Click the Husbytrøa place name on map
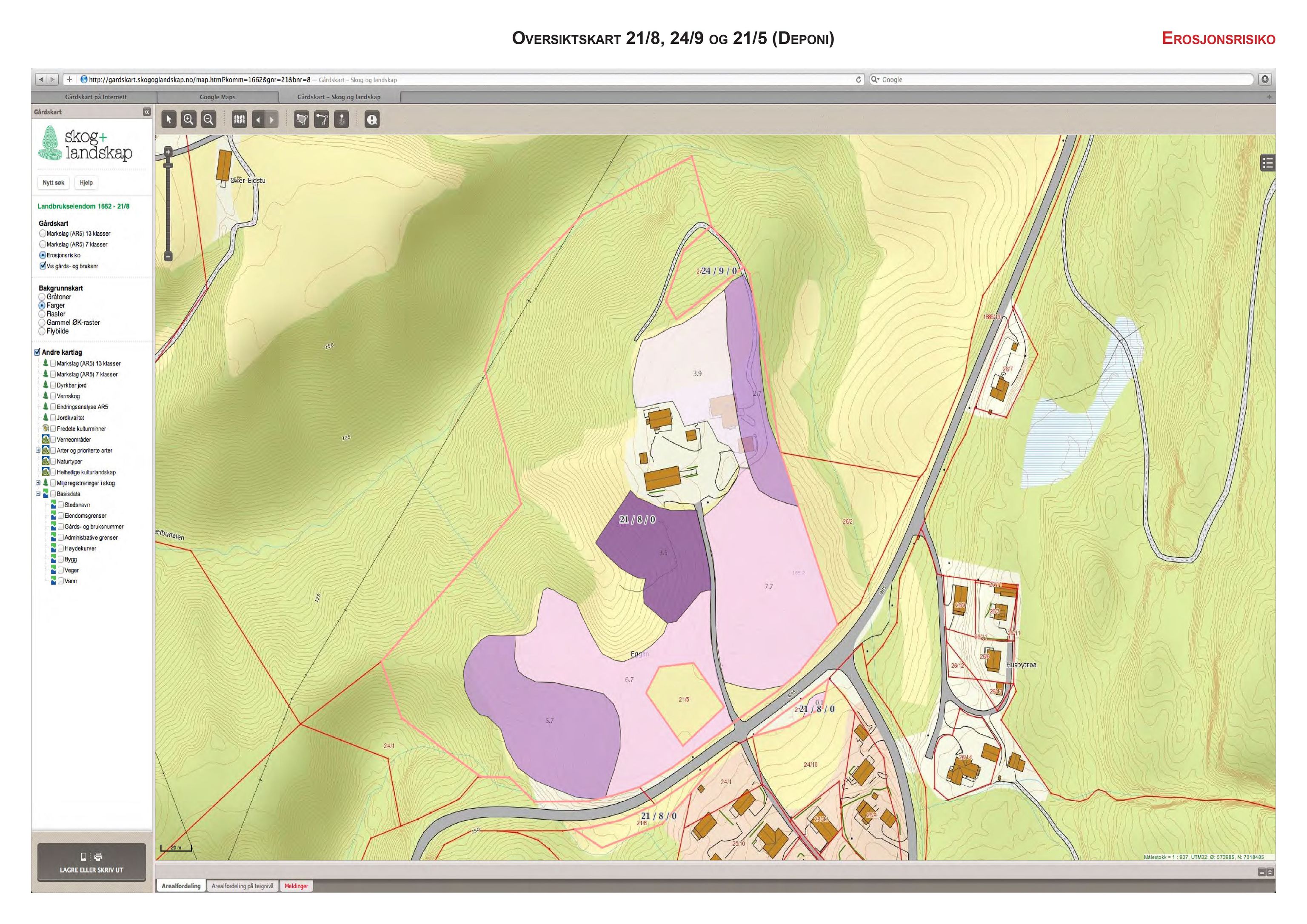 pyautogui.click(x=1021, y=665)
